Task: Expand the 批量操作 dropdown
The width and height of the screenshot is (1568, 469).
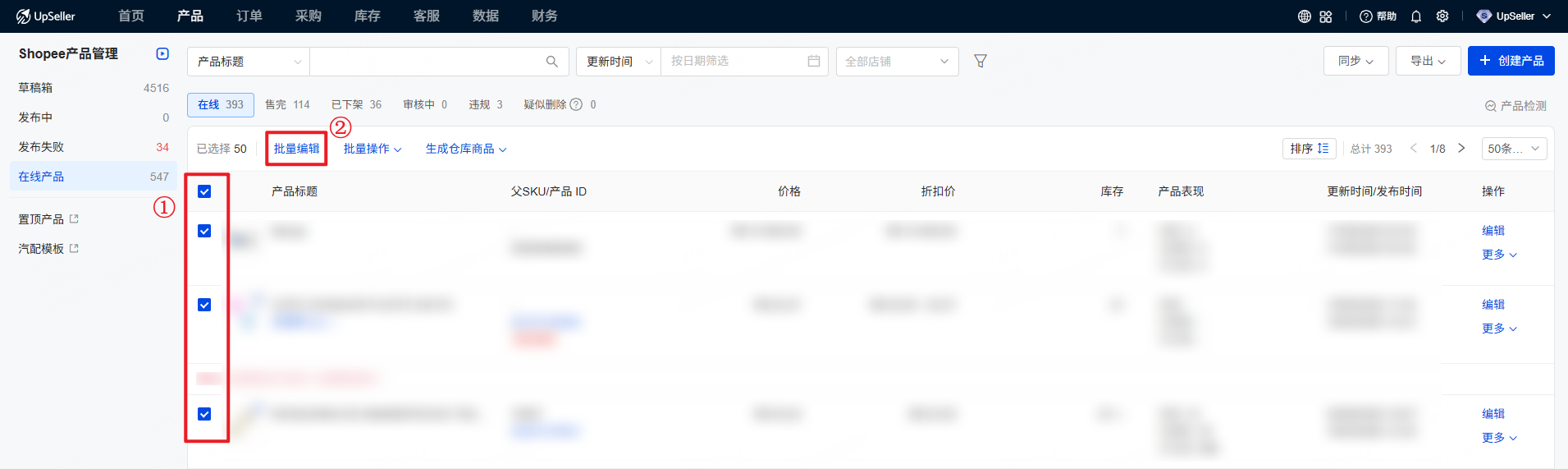Action: [x=372, y=149]
